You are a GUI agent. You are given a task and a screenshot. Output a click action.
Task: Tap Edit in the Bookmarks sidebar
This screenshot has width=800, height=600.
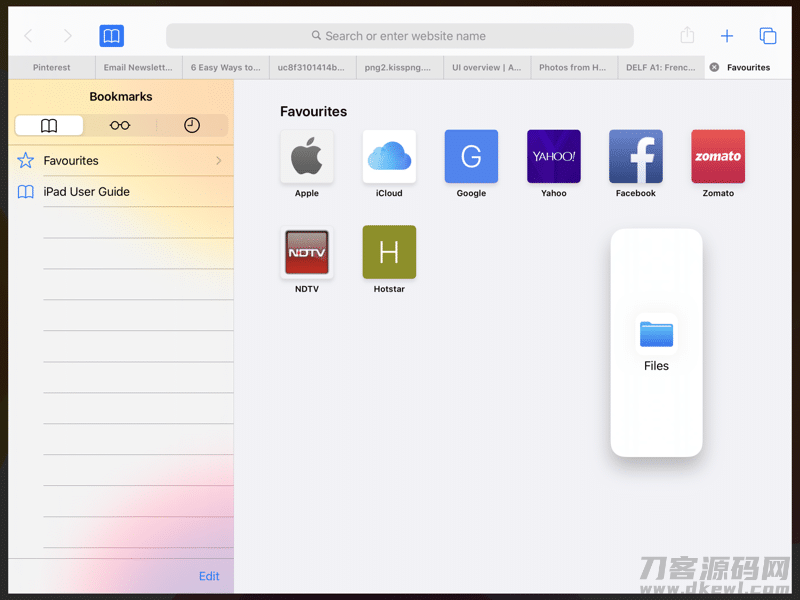coord(209,576)
